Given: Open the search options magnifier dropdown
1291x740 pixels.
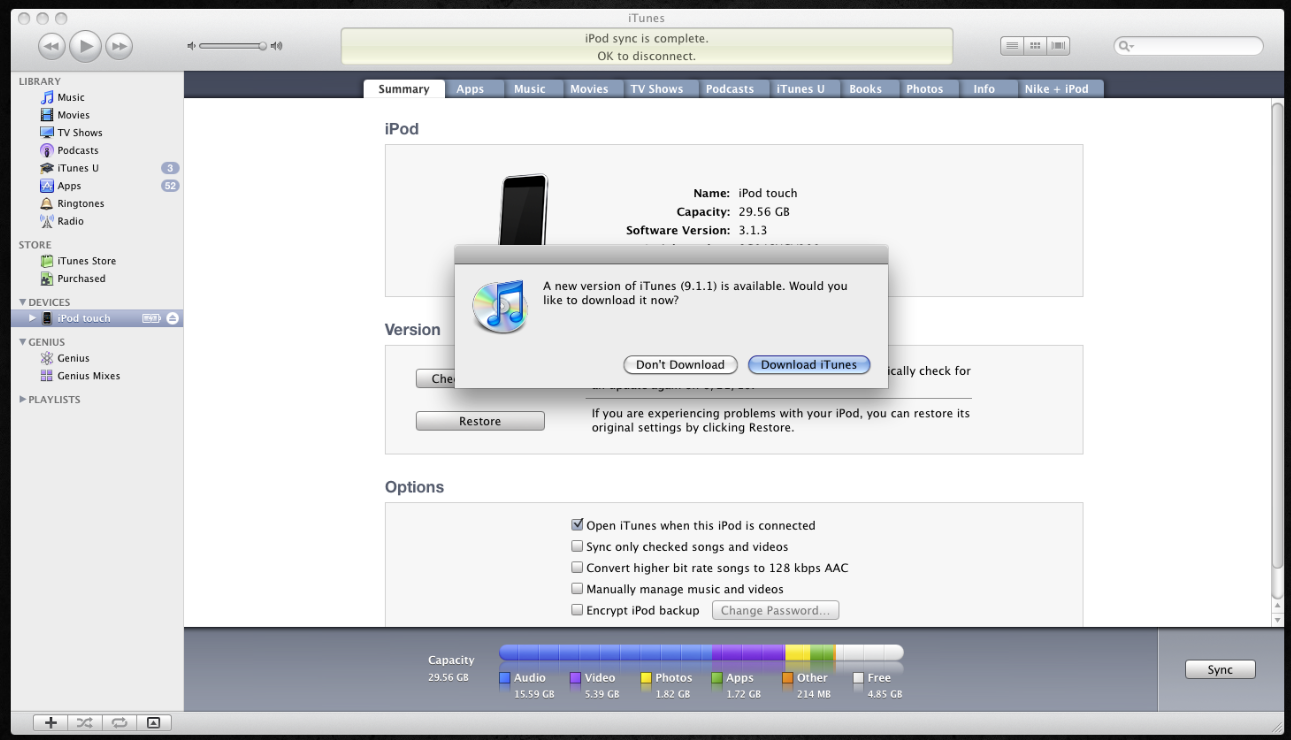Looking at the screenshot, I should pos(1126,46).
